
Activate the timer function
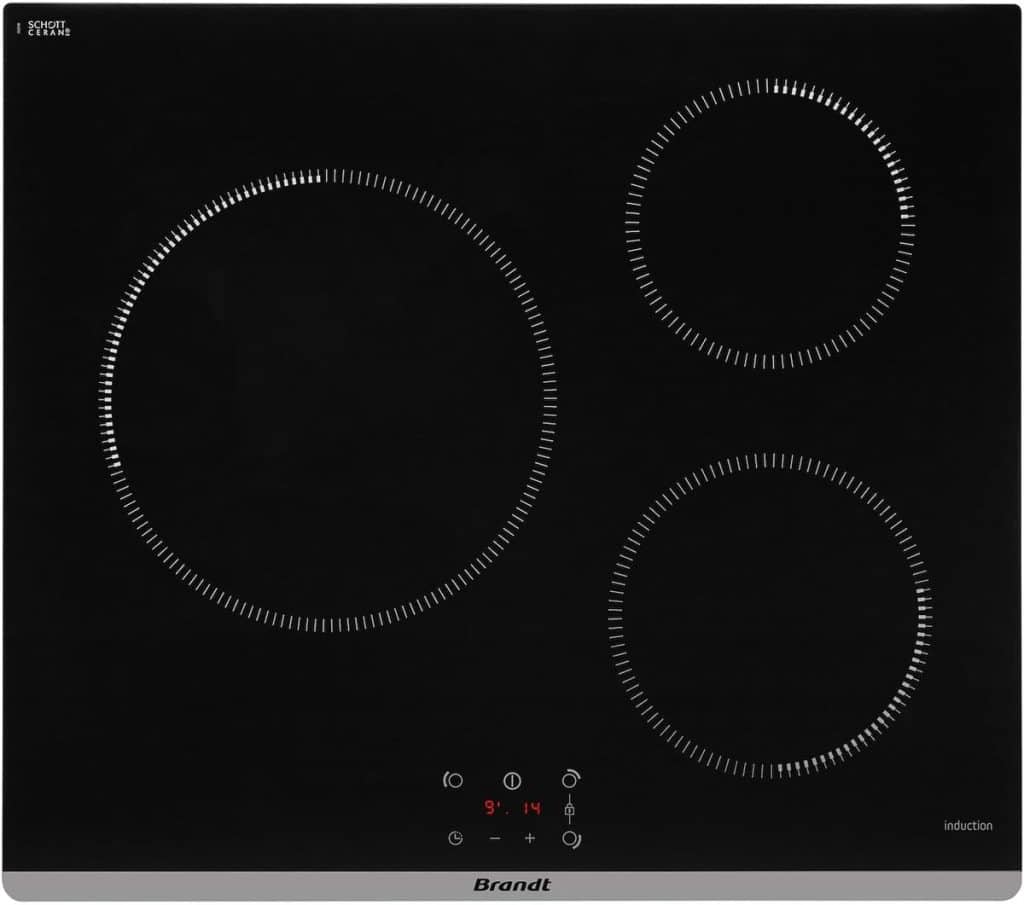click(455, 837)
